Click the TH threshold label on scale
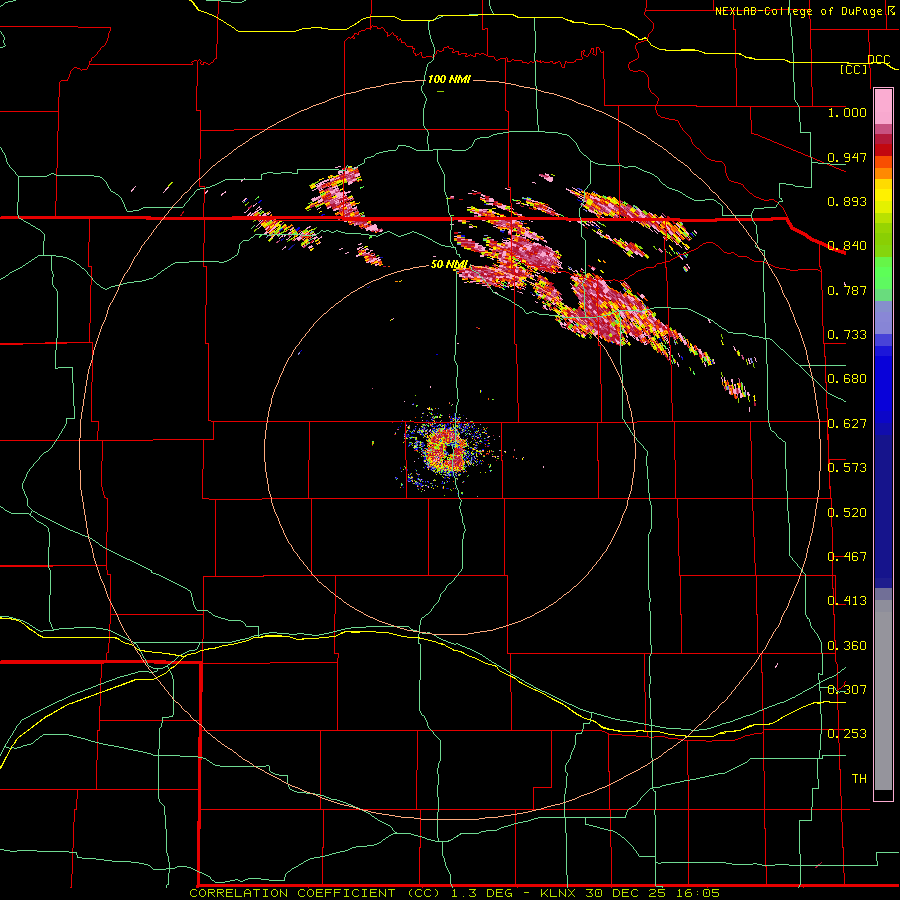The height and width of the screenshot is (900, 900). click(x=859, y=779)
